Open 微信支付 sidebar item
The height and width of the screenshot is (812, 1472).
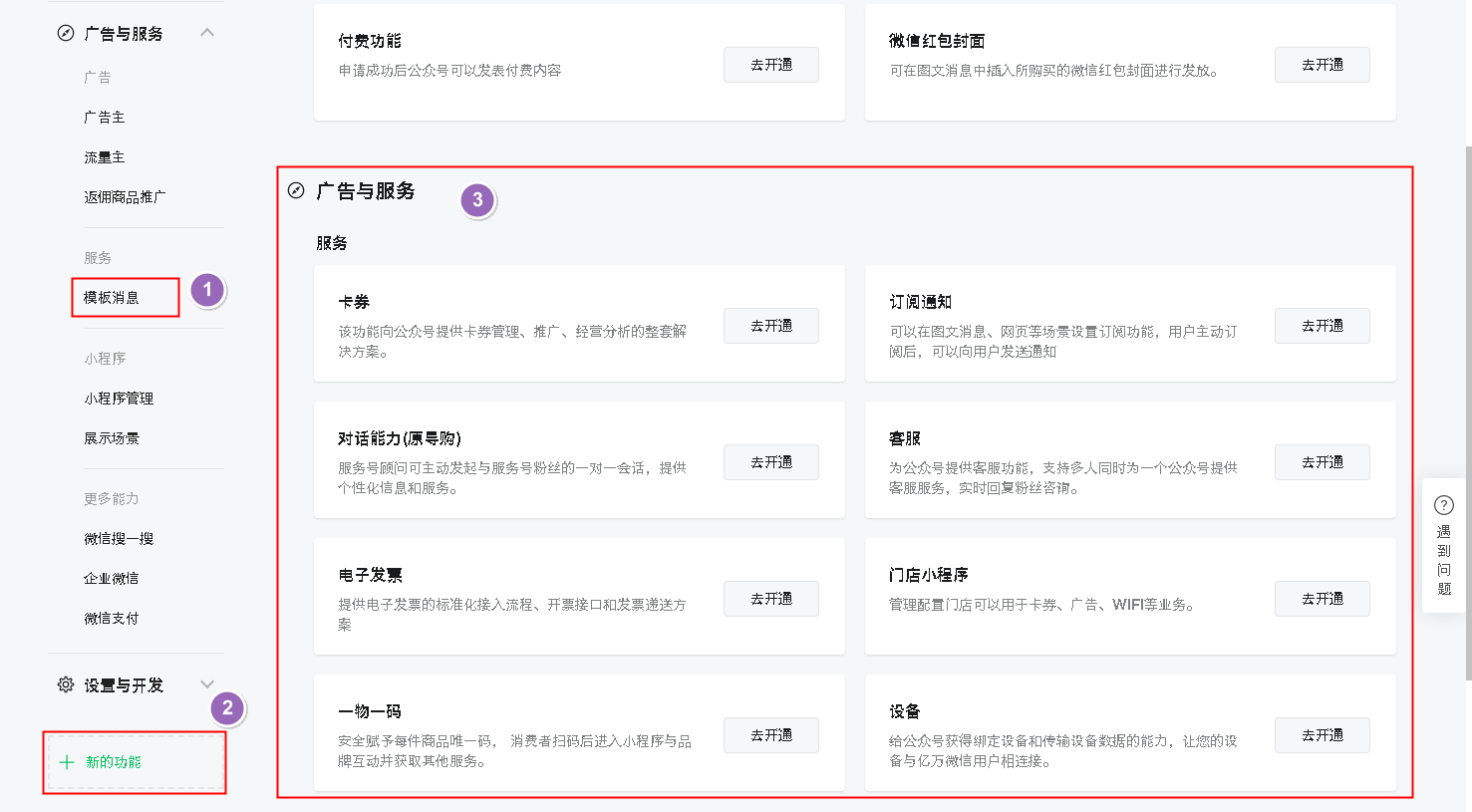point(112,619)
